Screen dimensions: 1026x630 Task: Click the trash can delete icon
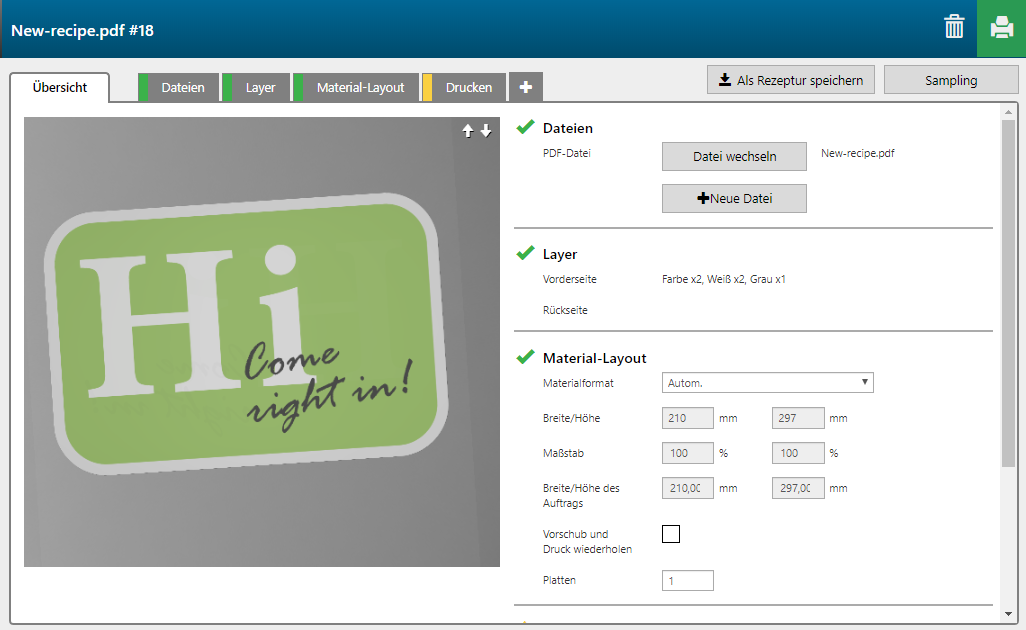pyautogui.click(x=954, y=28)
